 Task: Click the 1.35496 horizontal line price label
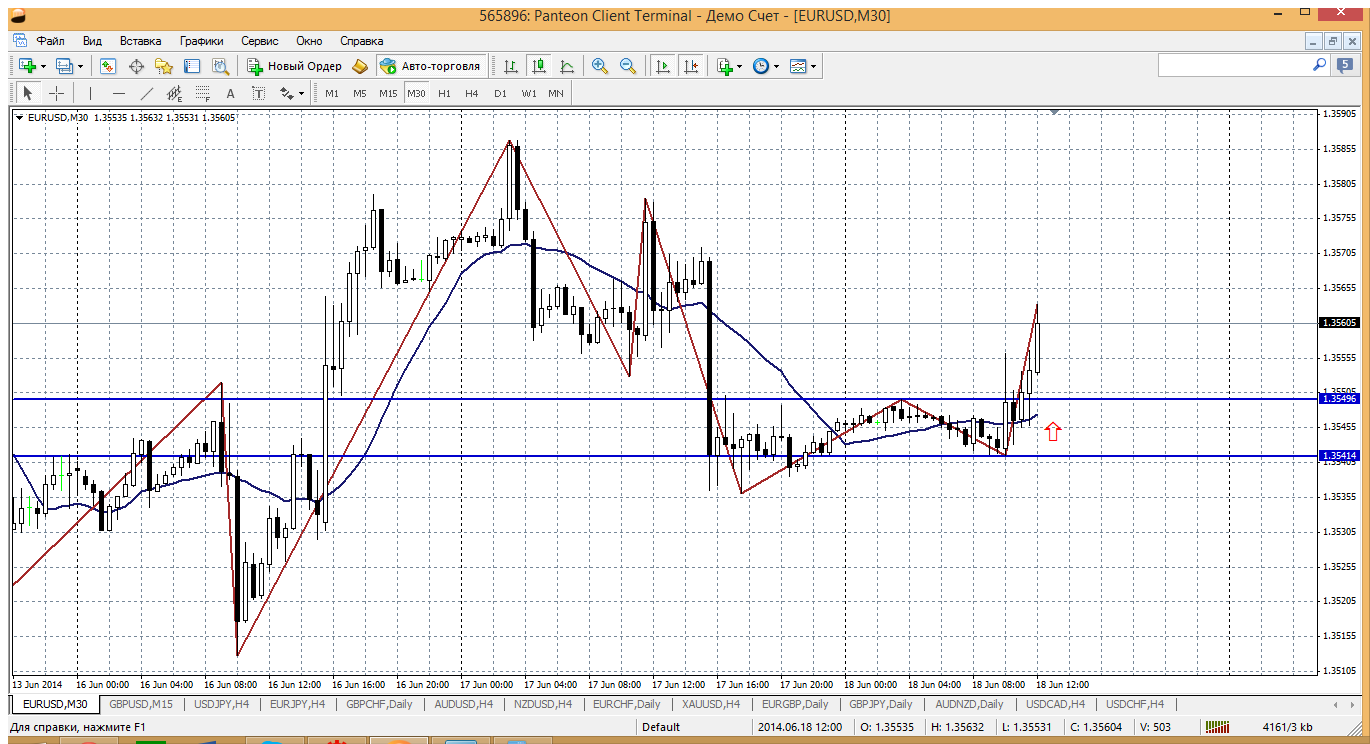pyautogui.click(x=1339, y=399)
